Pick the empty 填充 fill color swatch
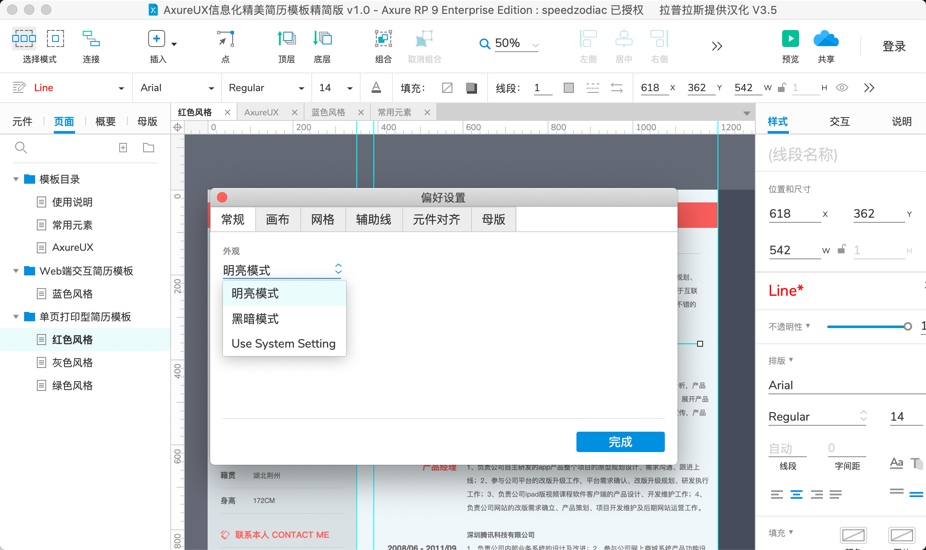926x550 pixels. coord(447,88)
